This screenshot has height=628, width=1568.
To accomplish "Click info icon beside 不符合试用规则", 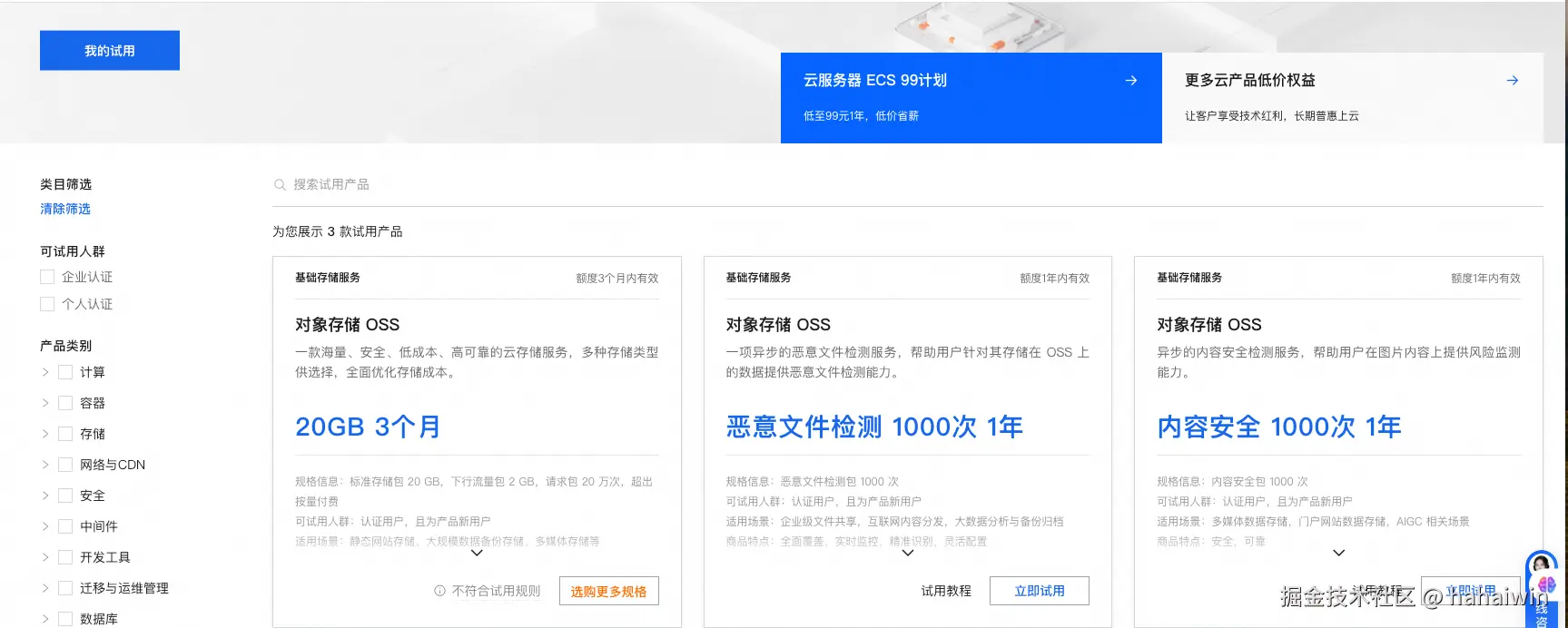I will (439, 591).
